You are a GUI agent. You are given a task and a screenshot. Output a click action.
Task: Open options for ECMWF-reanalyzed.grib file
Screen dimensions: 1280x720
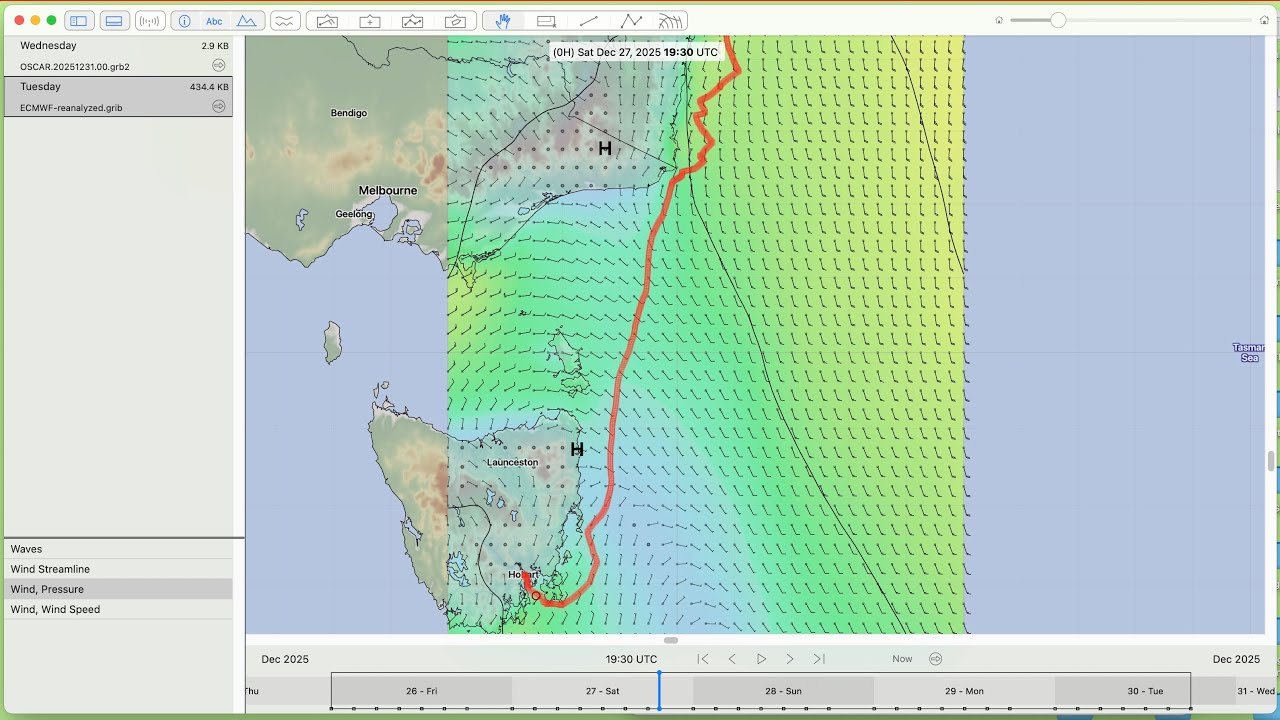pyautogui.click(x=219, y=106)
